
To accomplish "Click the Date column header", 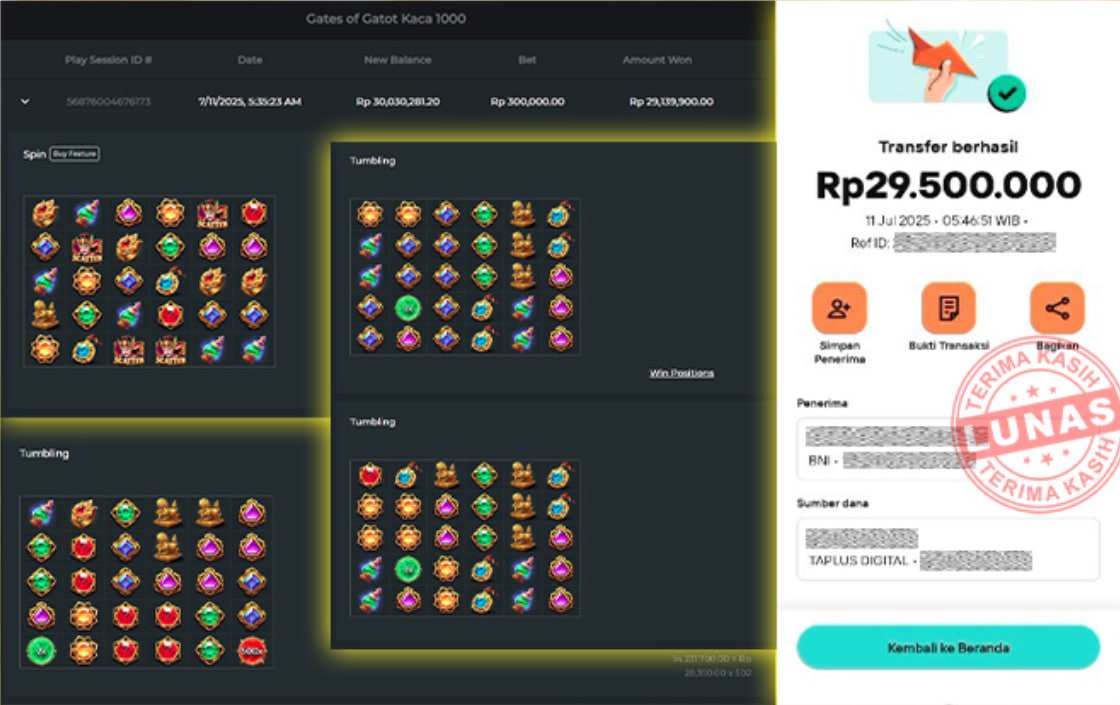I will pos(250,60).
